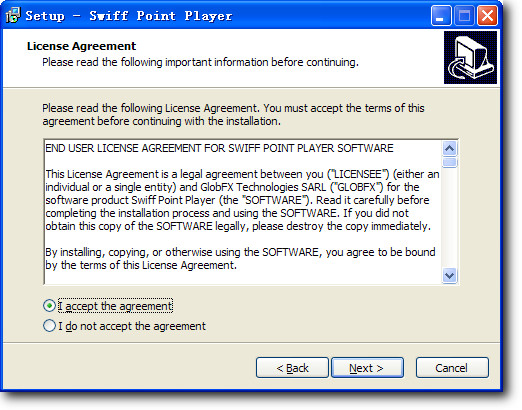Click the "I do not accept the agreement" label
This screenshot has height=410, width=522.
click(x=132, y=326)
